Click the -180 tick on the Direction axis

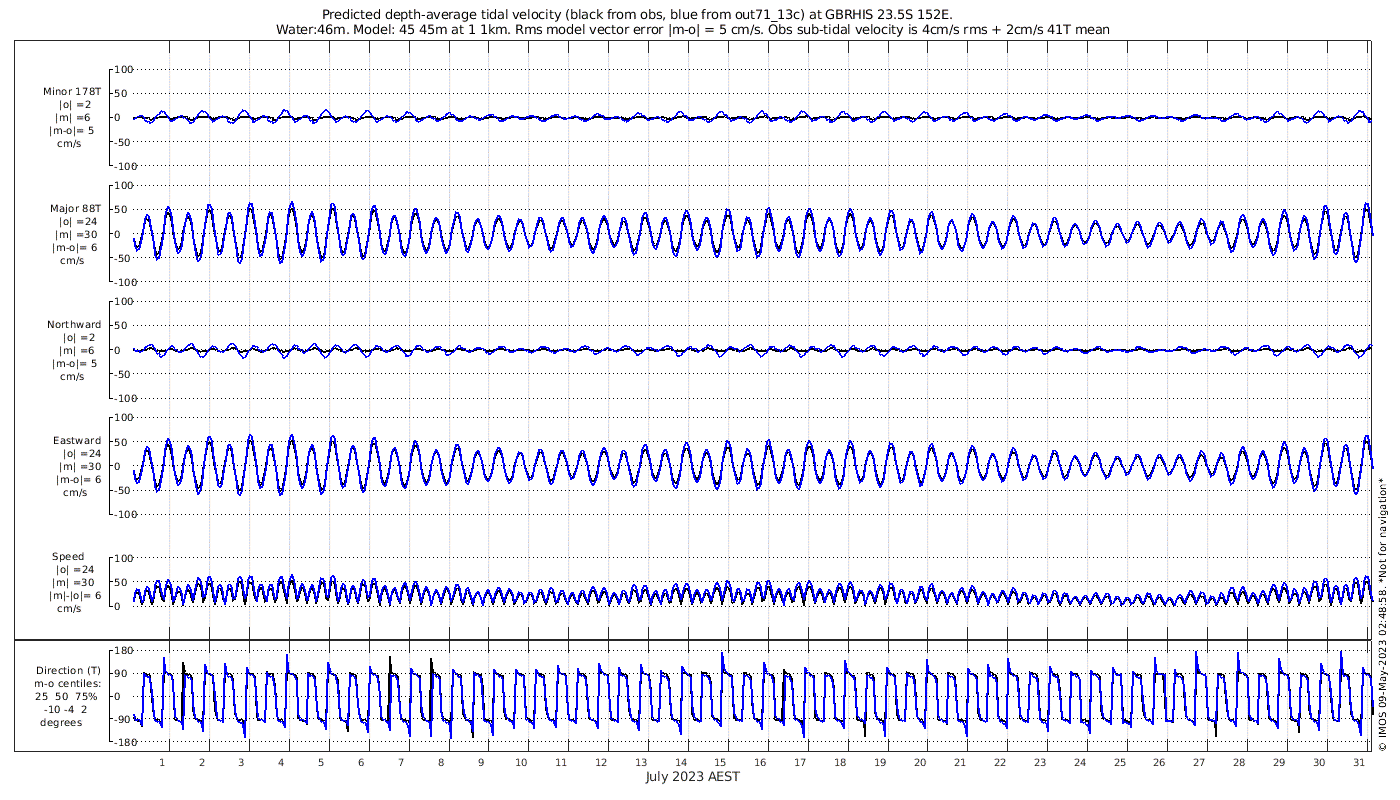[x=121, y=743]
